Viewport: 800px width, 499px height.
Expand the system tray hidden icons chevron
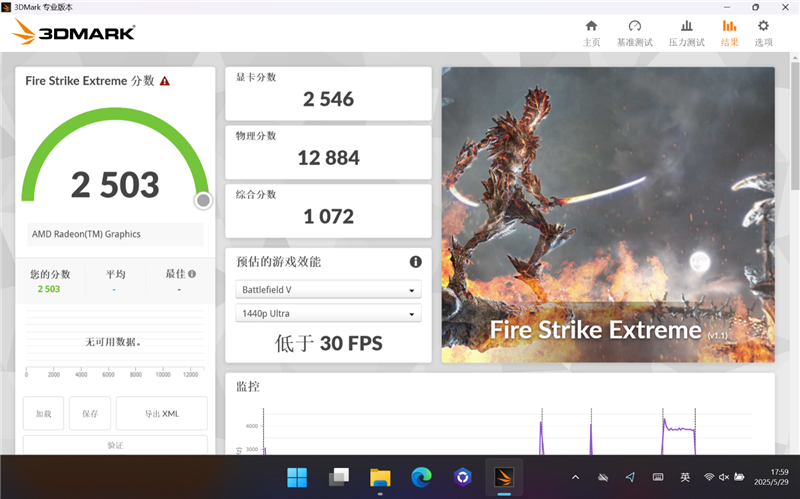pyautogui.click(x=576, y=478)
